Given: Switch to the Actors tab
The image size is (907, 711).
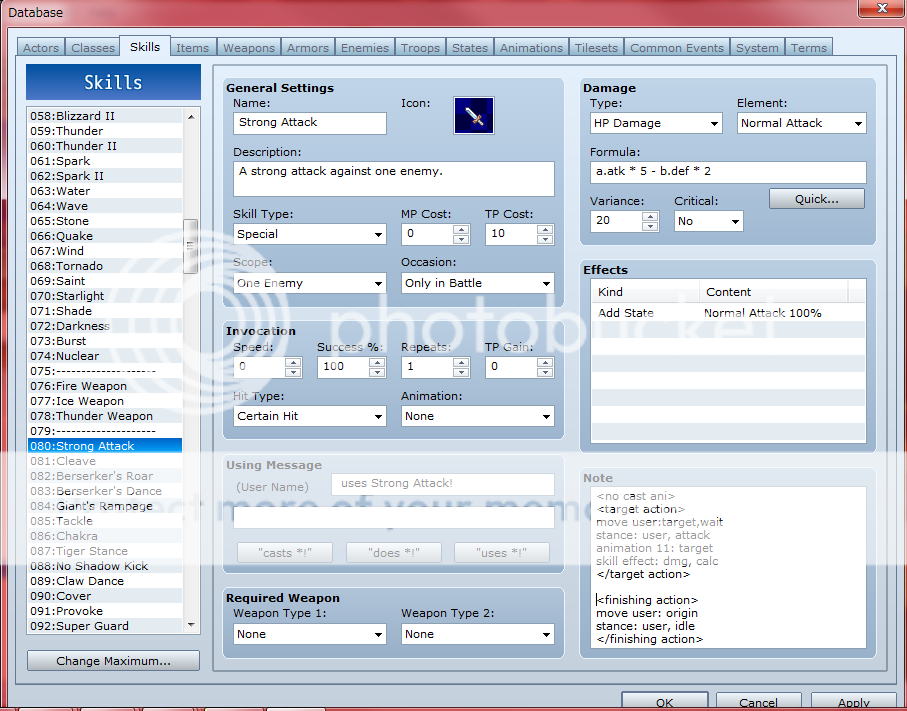Looking at the screenshot, I should pyautogui.click(x=41, y=48).
